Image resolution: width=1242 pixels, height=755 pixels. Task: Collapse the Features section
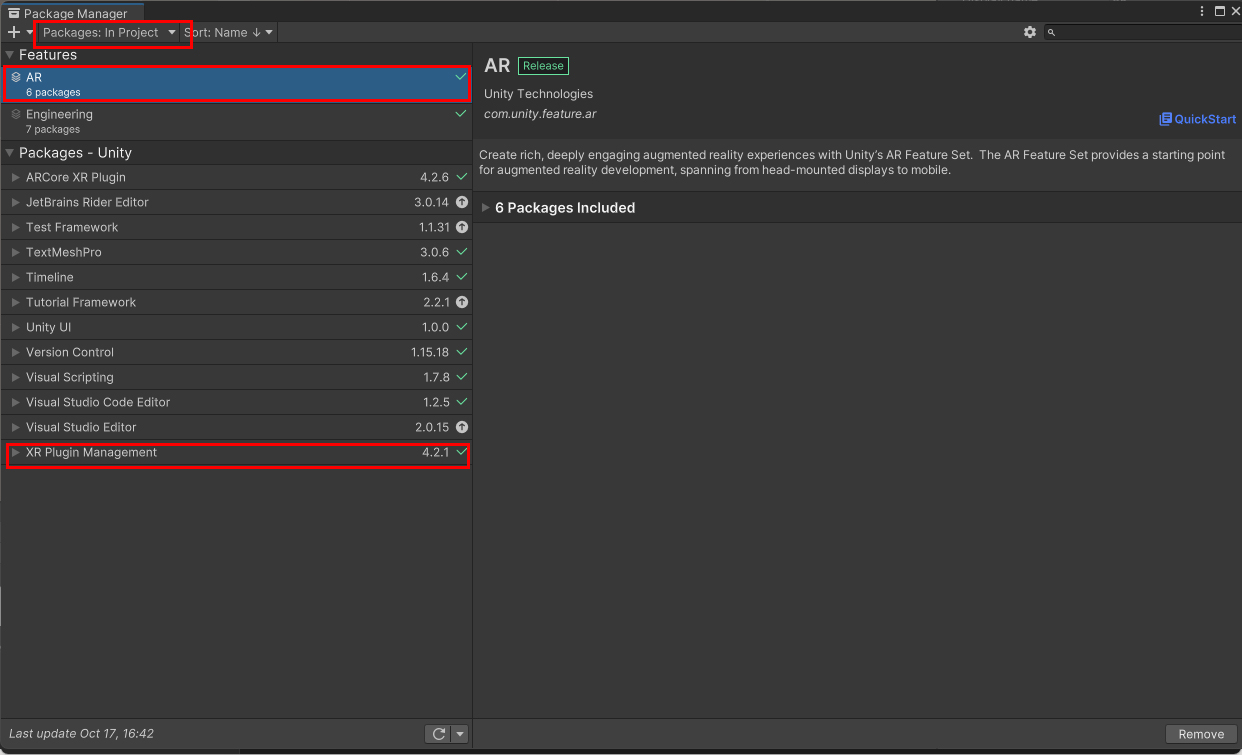[10, 55]
